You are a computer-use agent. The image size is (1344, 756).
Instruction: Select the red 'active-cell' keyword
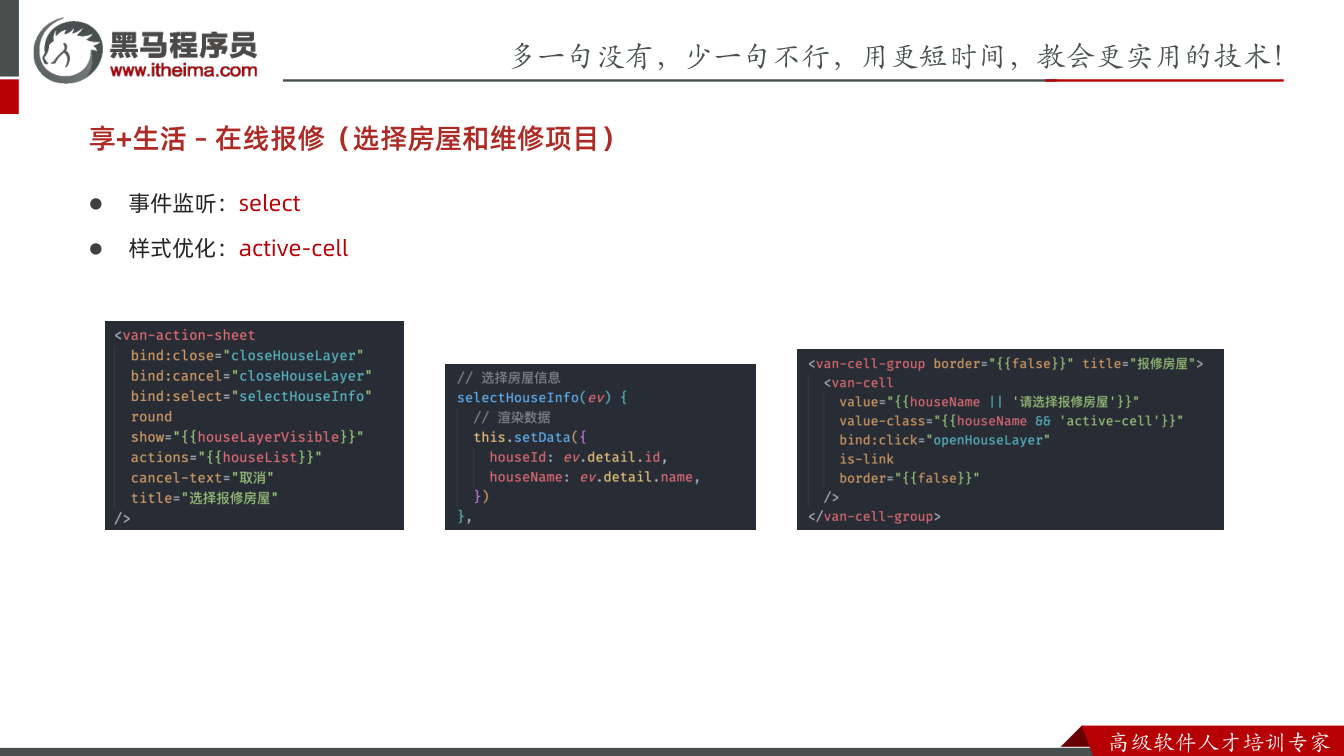click(x=293, y=248)
